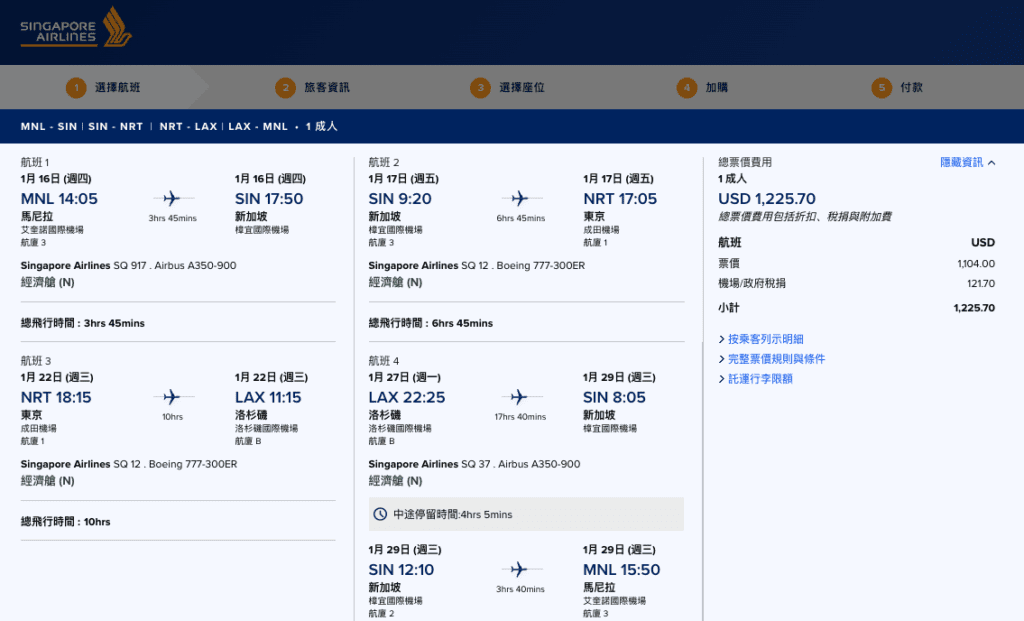Click the USD 1,225.70 total price
Image resolution: width=1024 pixels, height=621 pixels.
coord(767,199)
